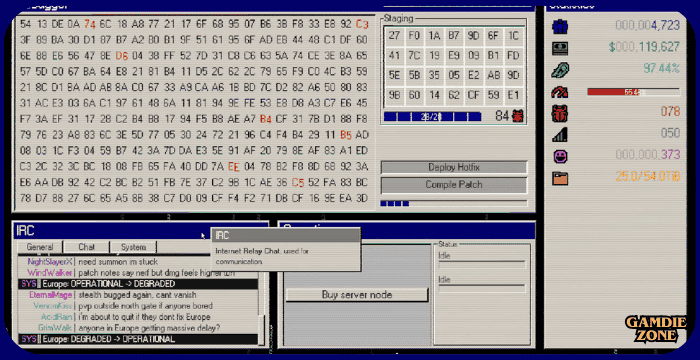Click AcidRain's about to quit message

tap(144, 317)
